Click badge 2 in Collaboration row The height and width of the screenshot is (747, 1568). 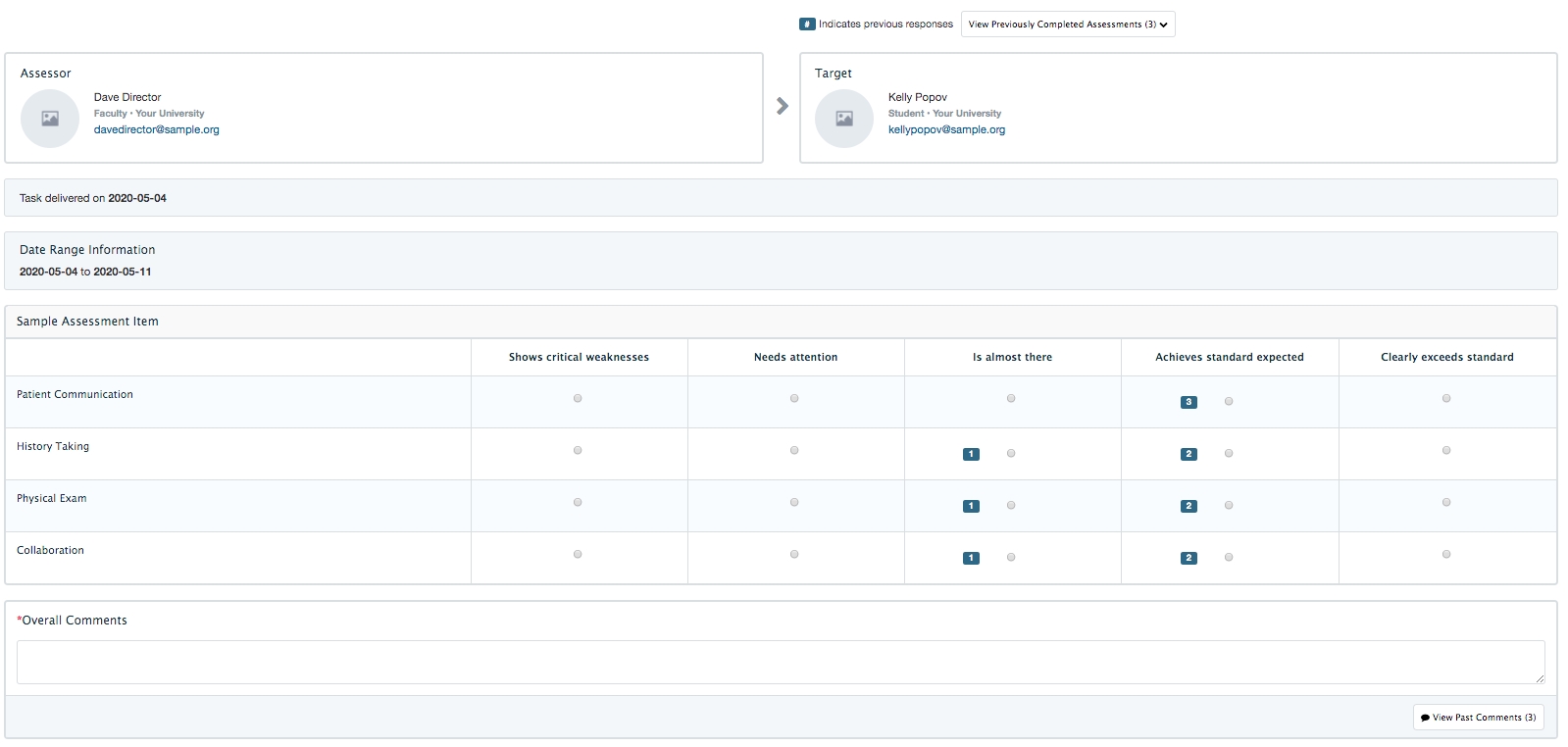click(x=1189, y=558)
